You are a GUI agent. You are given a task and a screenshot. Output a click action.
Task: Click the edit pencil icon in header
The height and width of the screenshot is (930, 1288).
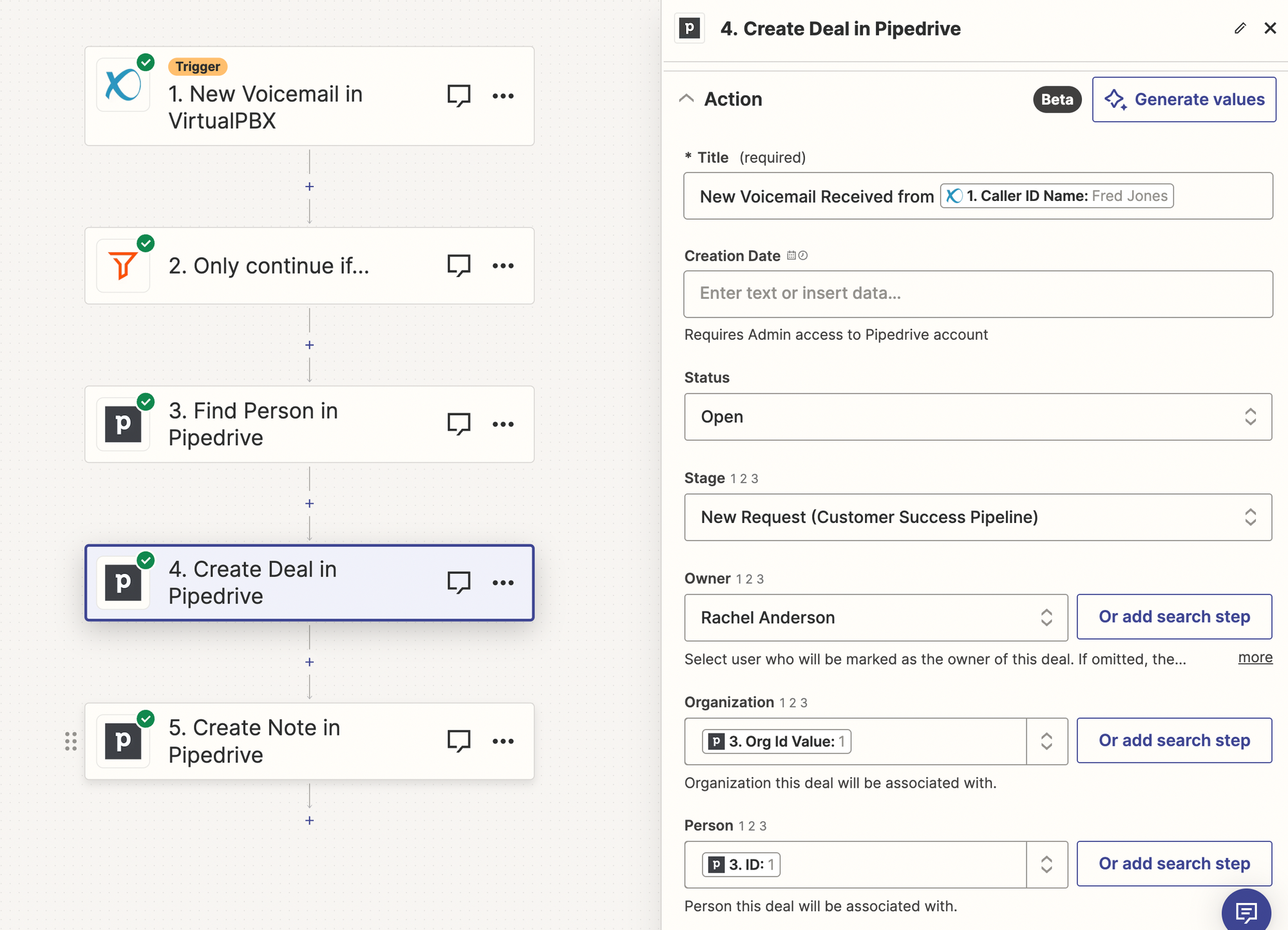pyautogui.click(x=1240, y=27)
